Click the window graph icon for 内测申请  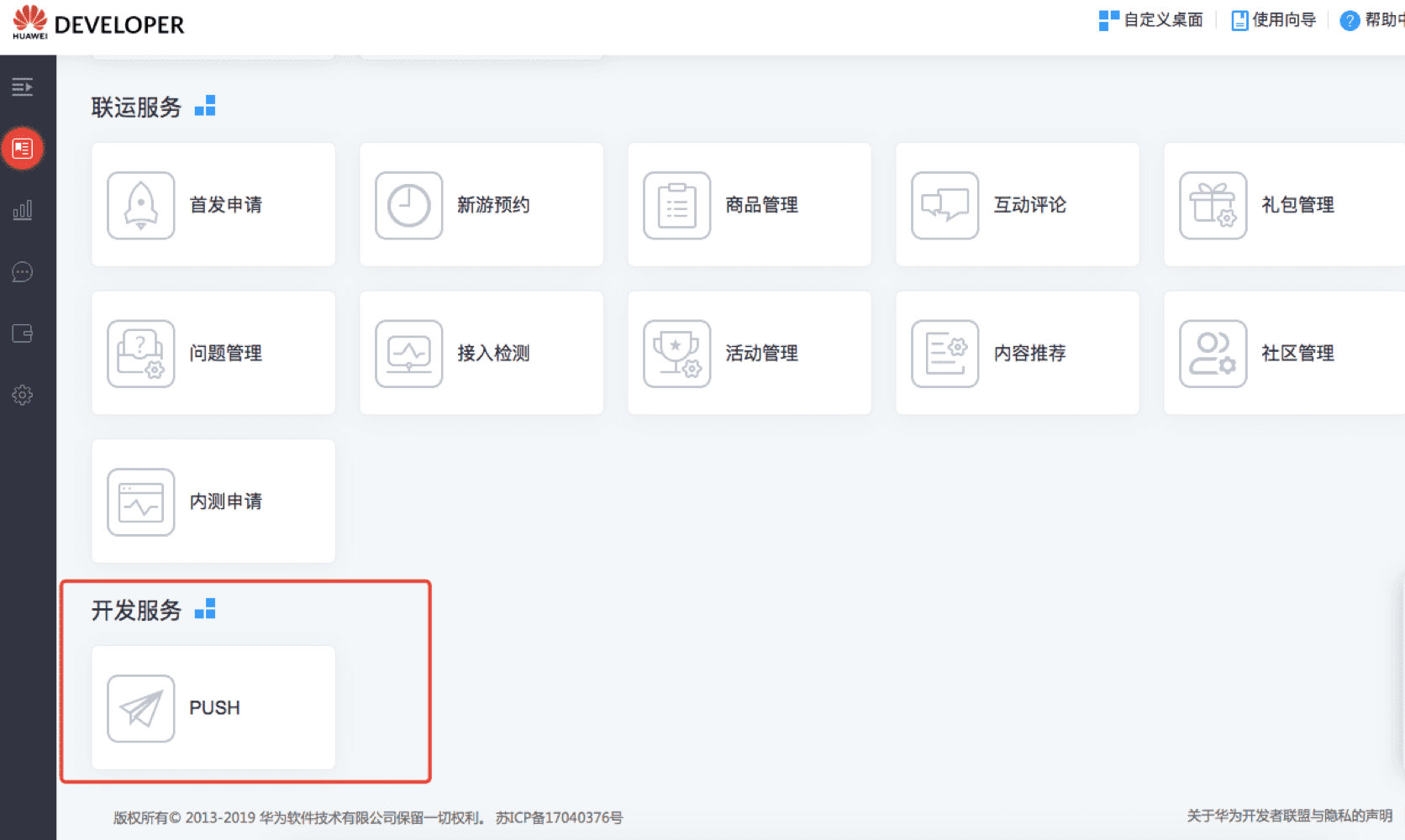[x=141, y=502]
